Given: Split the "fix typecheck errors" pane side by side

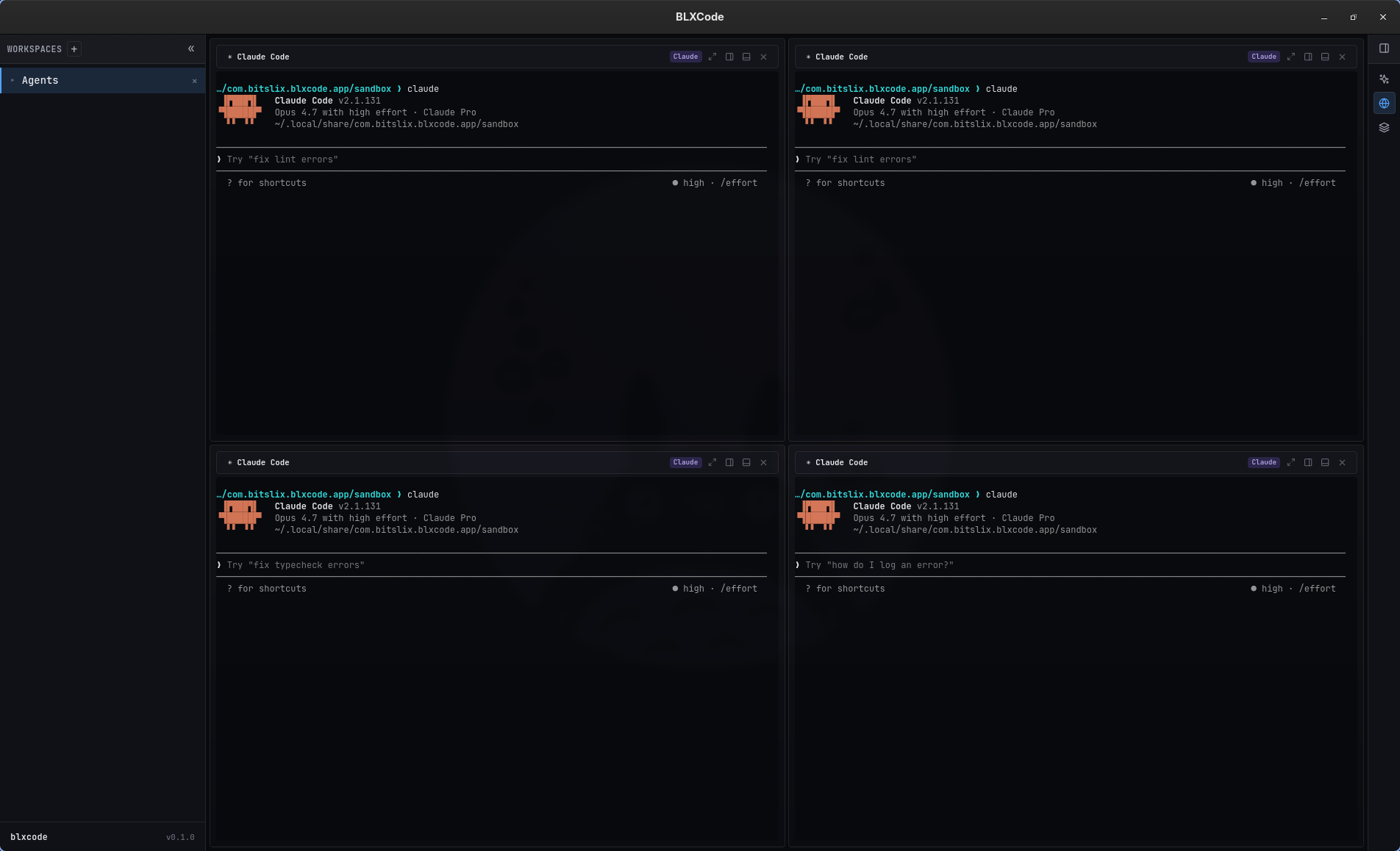Looking at the screenshot, I should 729,462.
